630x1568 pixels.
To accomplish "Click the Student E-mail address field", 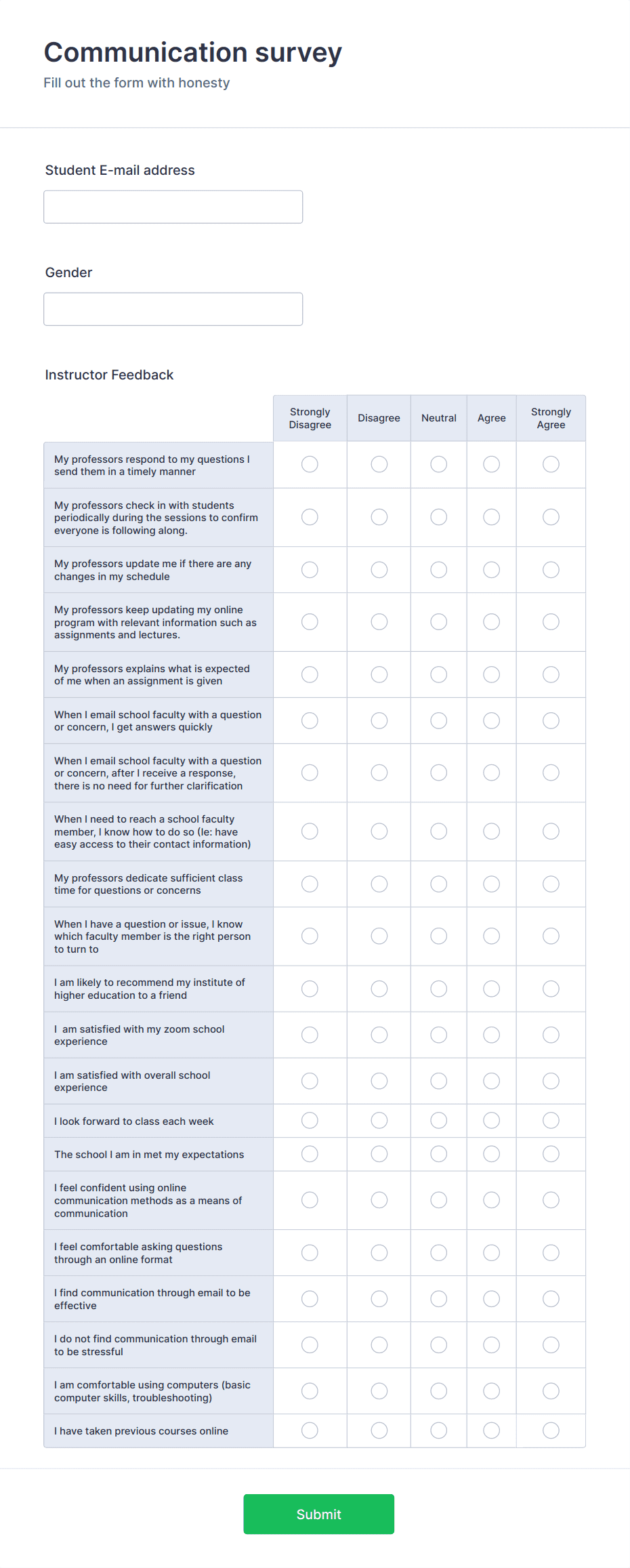I will point(173,206).
